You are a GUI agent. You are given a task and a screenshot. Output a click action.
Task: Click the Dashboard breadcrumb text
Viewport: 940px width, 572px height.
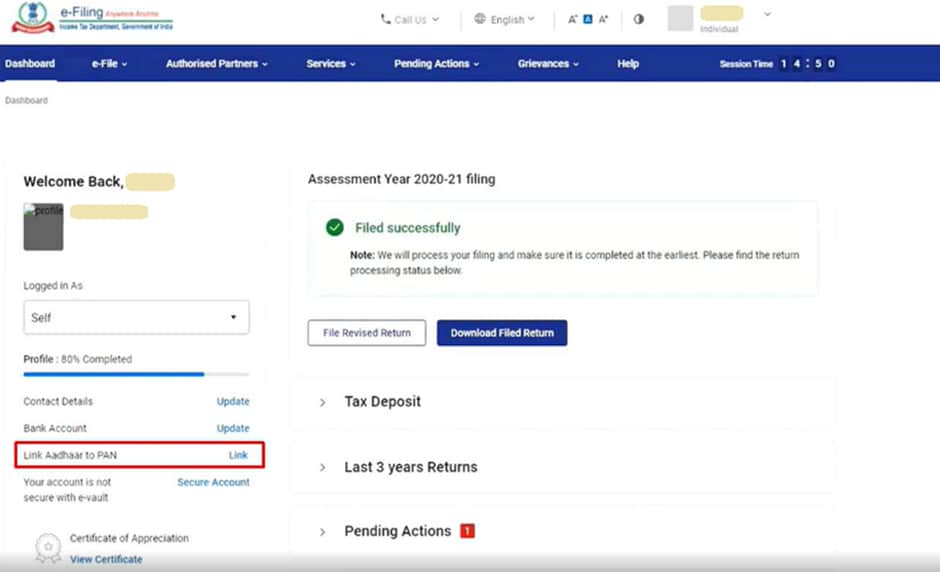point(26,100)
